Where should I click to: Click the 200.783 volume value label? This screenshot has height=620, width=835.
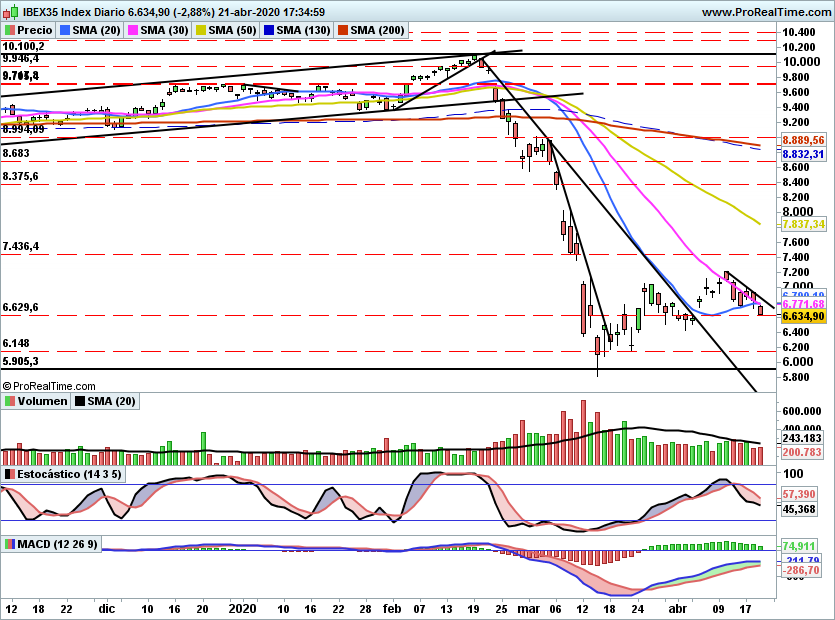[x=802, y=452]
